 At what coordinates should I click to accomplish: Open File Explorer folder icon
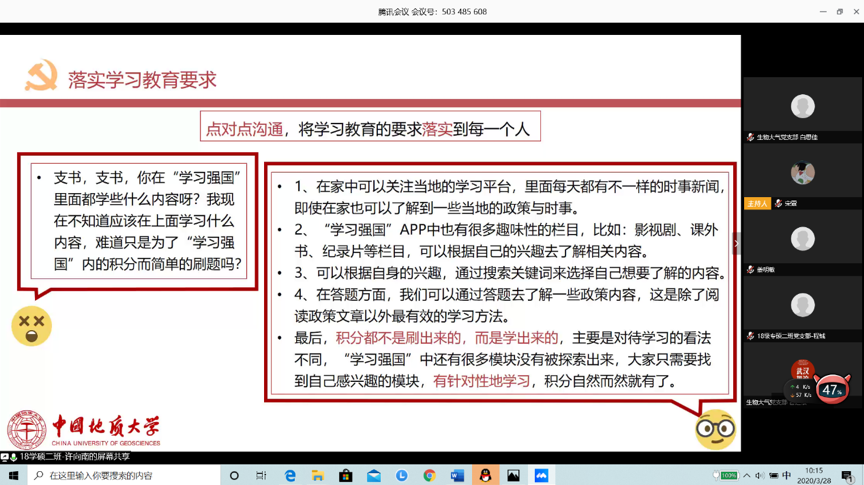317,476
